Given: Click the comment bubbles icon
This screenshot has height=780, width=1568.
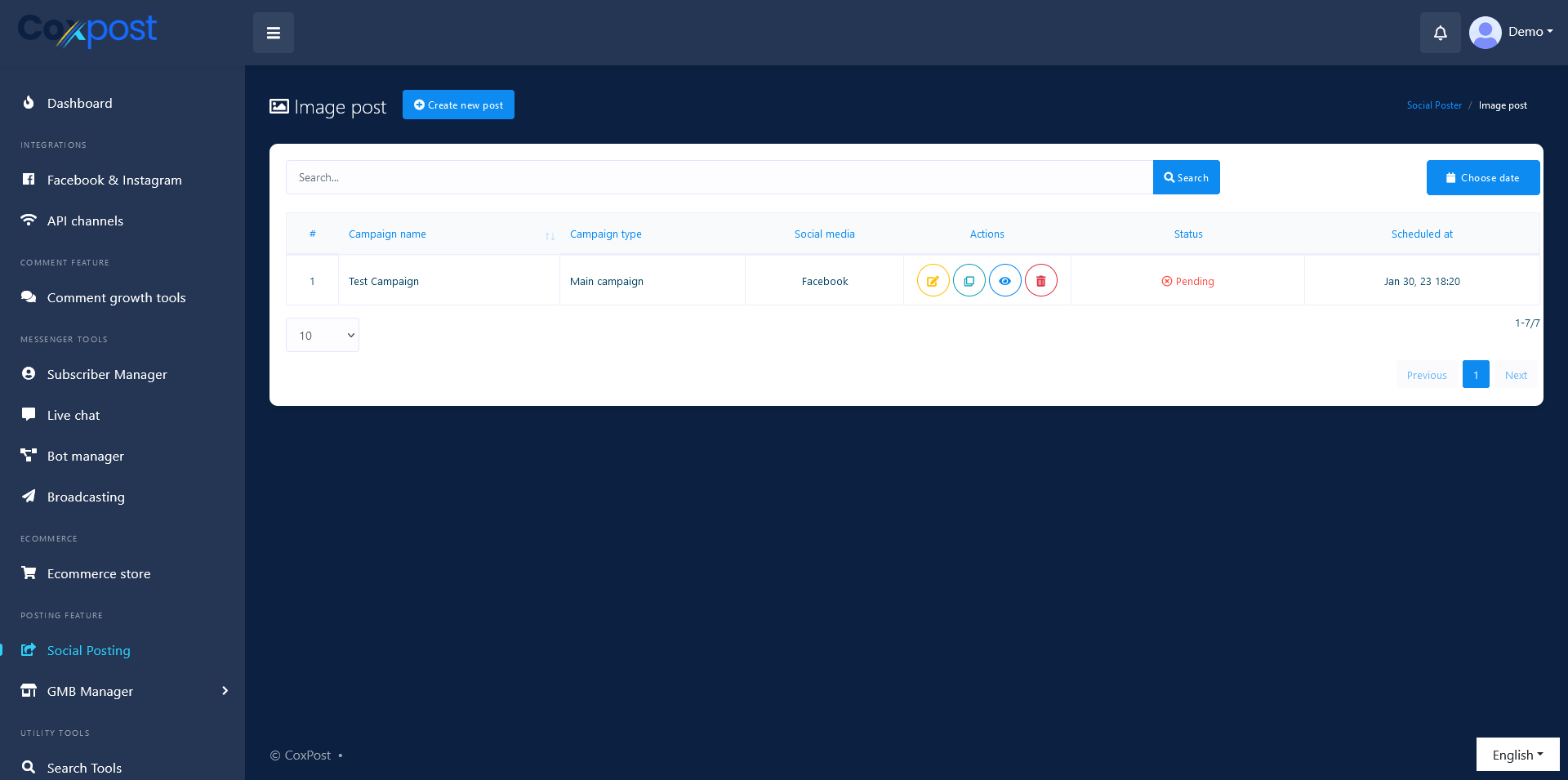Looking at the screenshot, I should [29, 296].
